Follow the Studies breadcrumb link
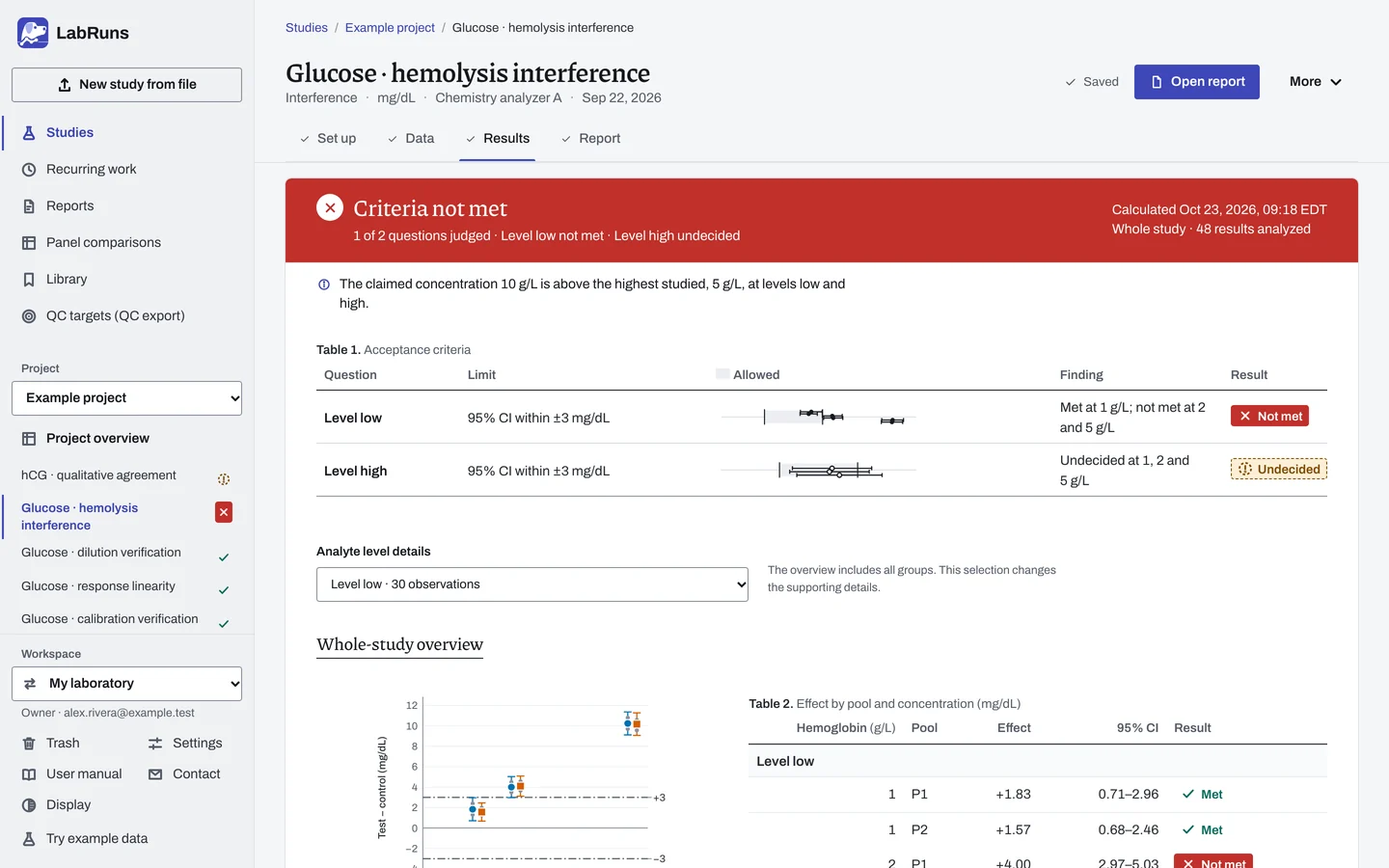Screen dimensions: 1389x868 coord(307,28)
